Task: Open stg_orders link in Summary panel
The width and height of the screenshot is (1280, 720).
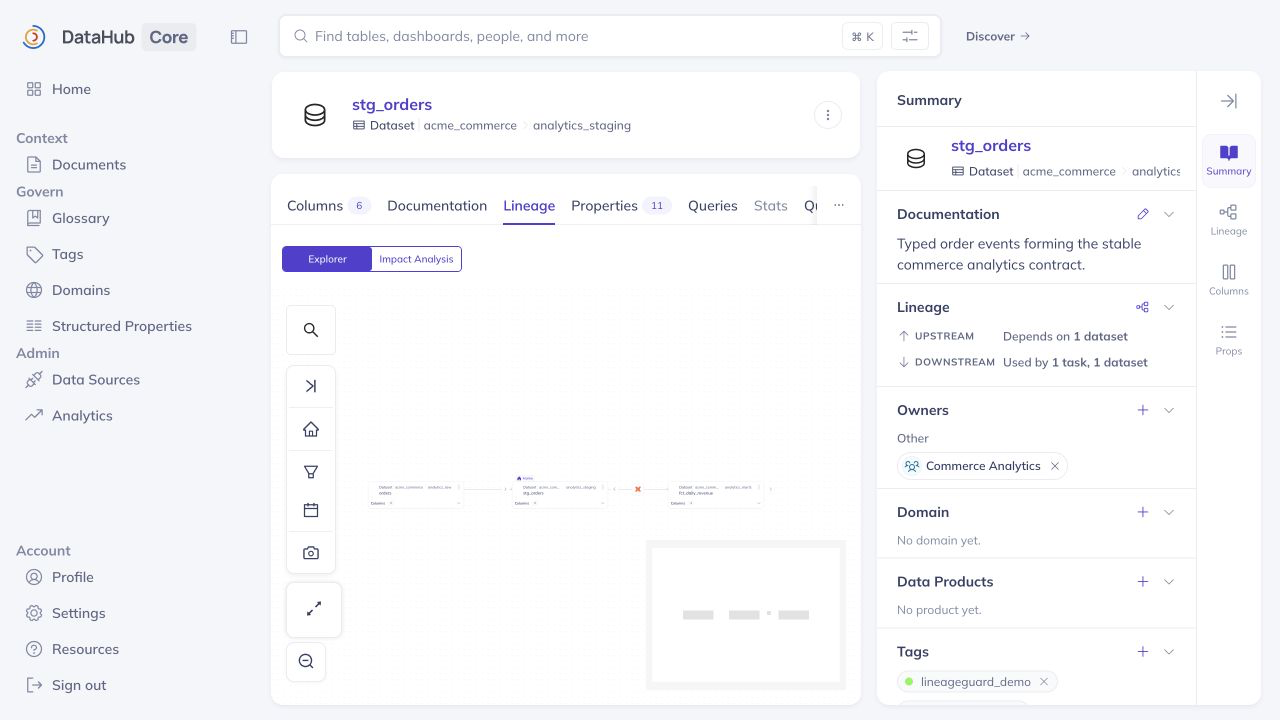Action: click(991, 146)
